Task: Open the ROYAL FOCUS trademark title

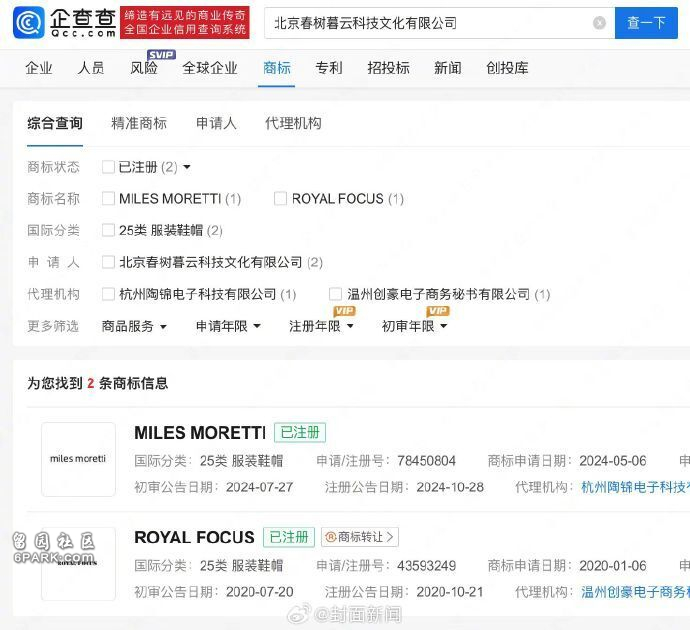Action: click(x=194, y=538)
